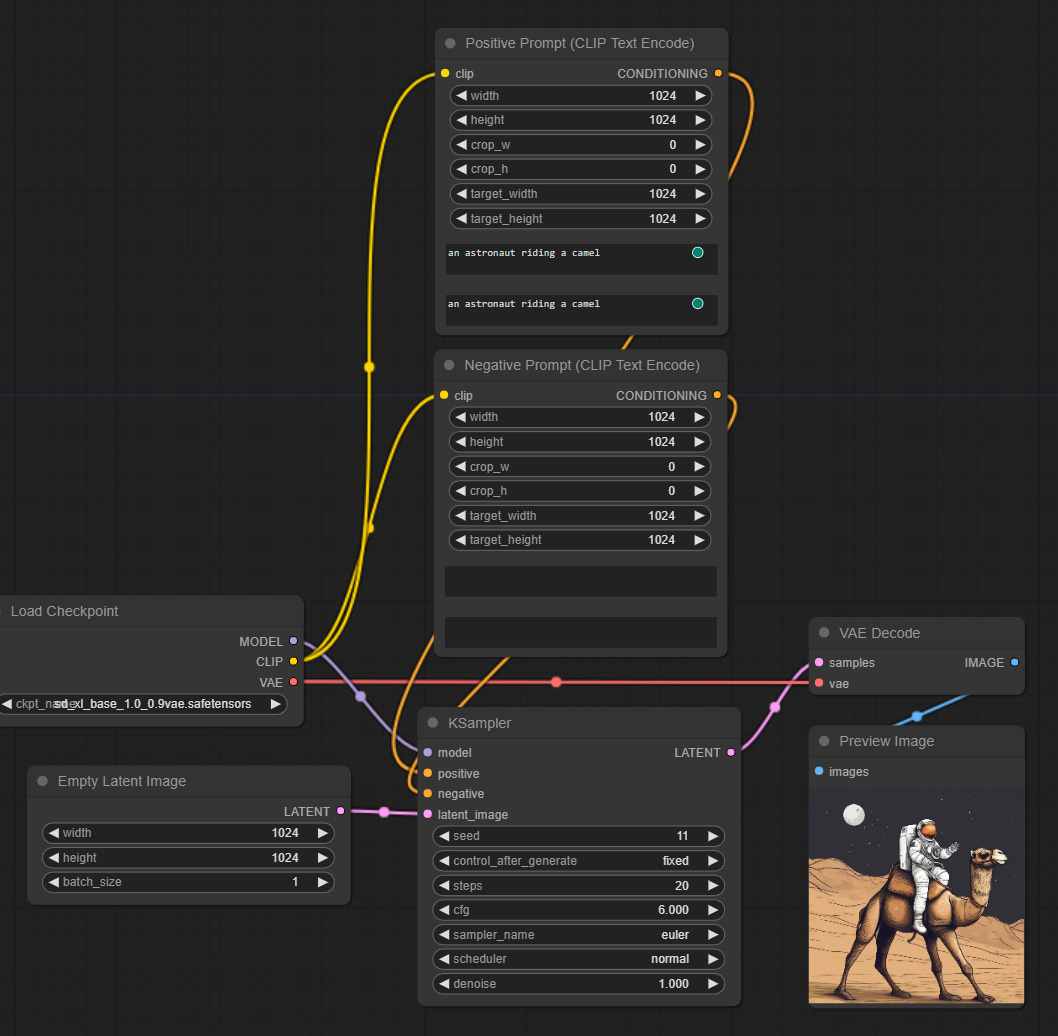This screenshot has width=1058, height=1036.
Task: Click the VAE output socket on Load Checkpoint
Action: click(293, 682)
